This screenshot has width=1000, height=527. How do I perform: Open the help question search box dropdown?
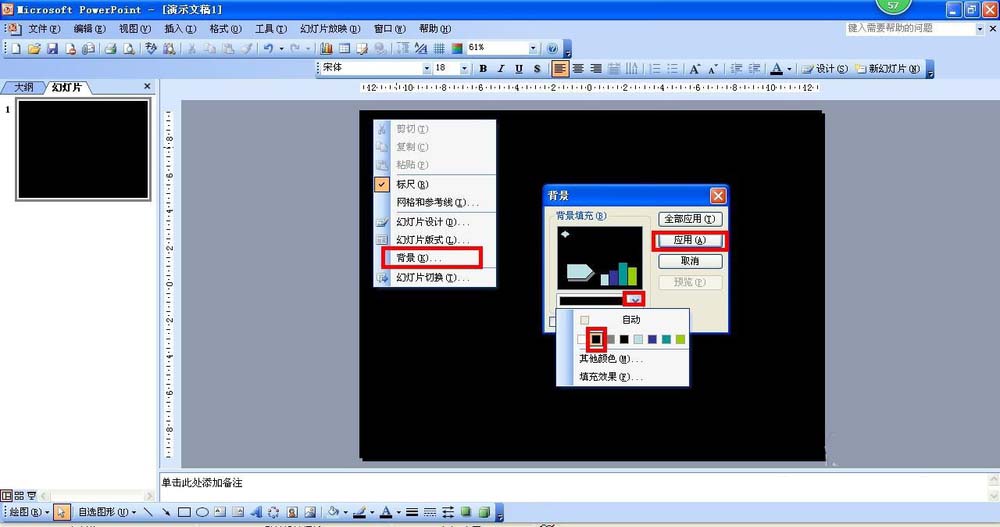click(980, 29)
